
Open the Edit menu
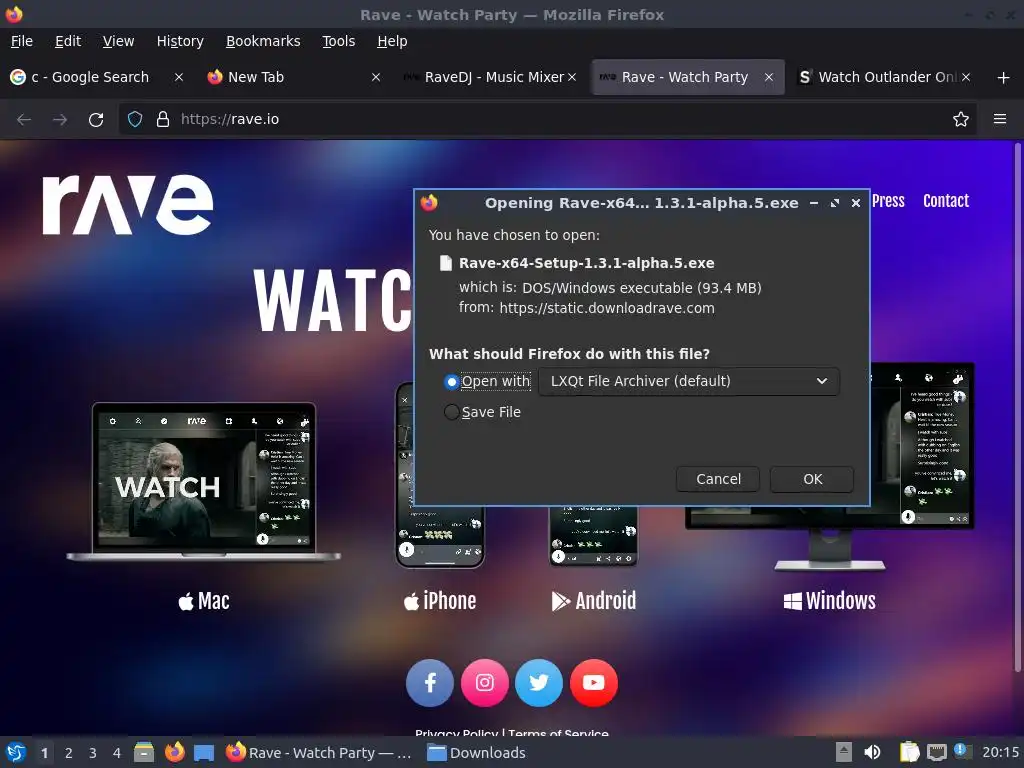pos(68,41)
